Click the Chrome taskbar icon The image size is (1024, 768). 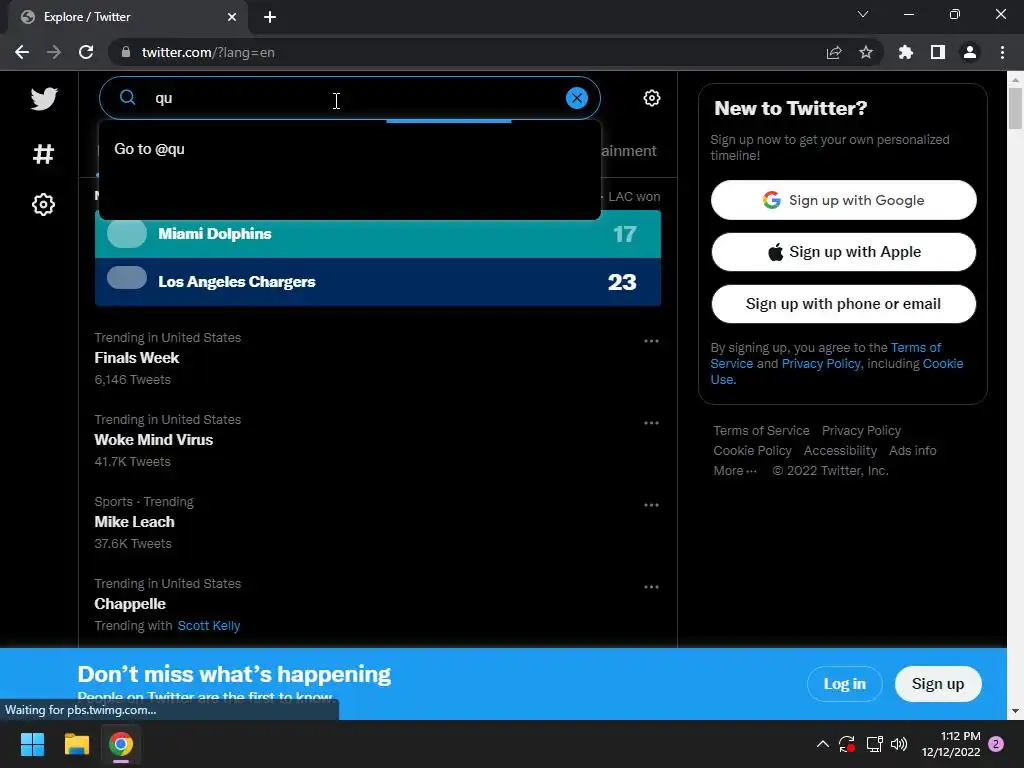[x=121, y=744]
